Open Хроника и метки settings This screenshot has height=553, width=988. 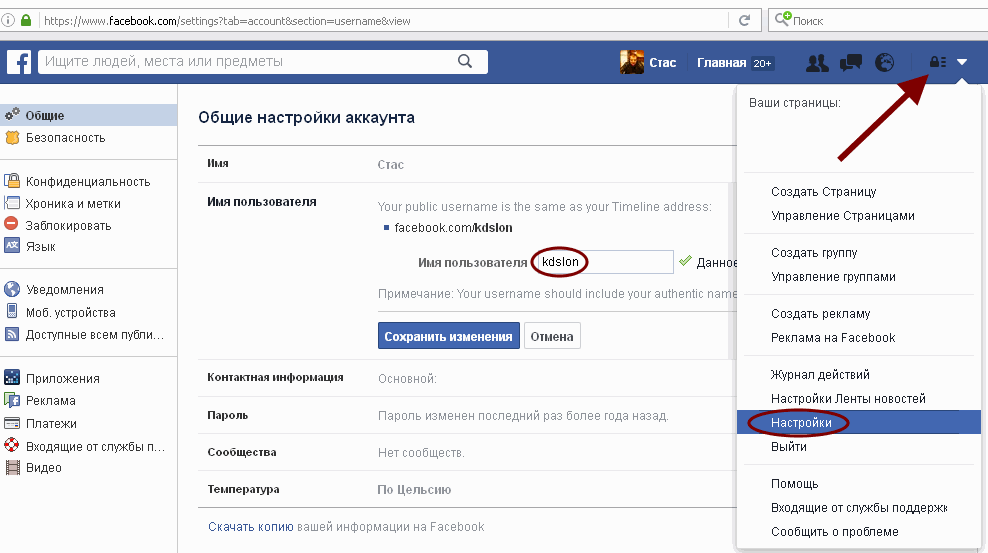click(x=73, y=203)
